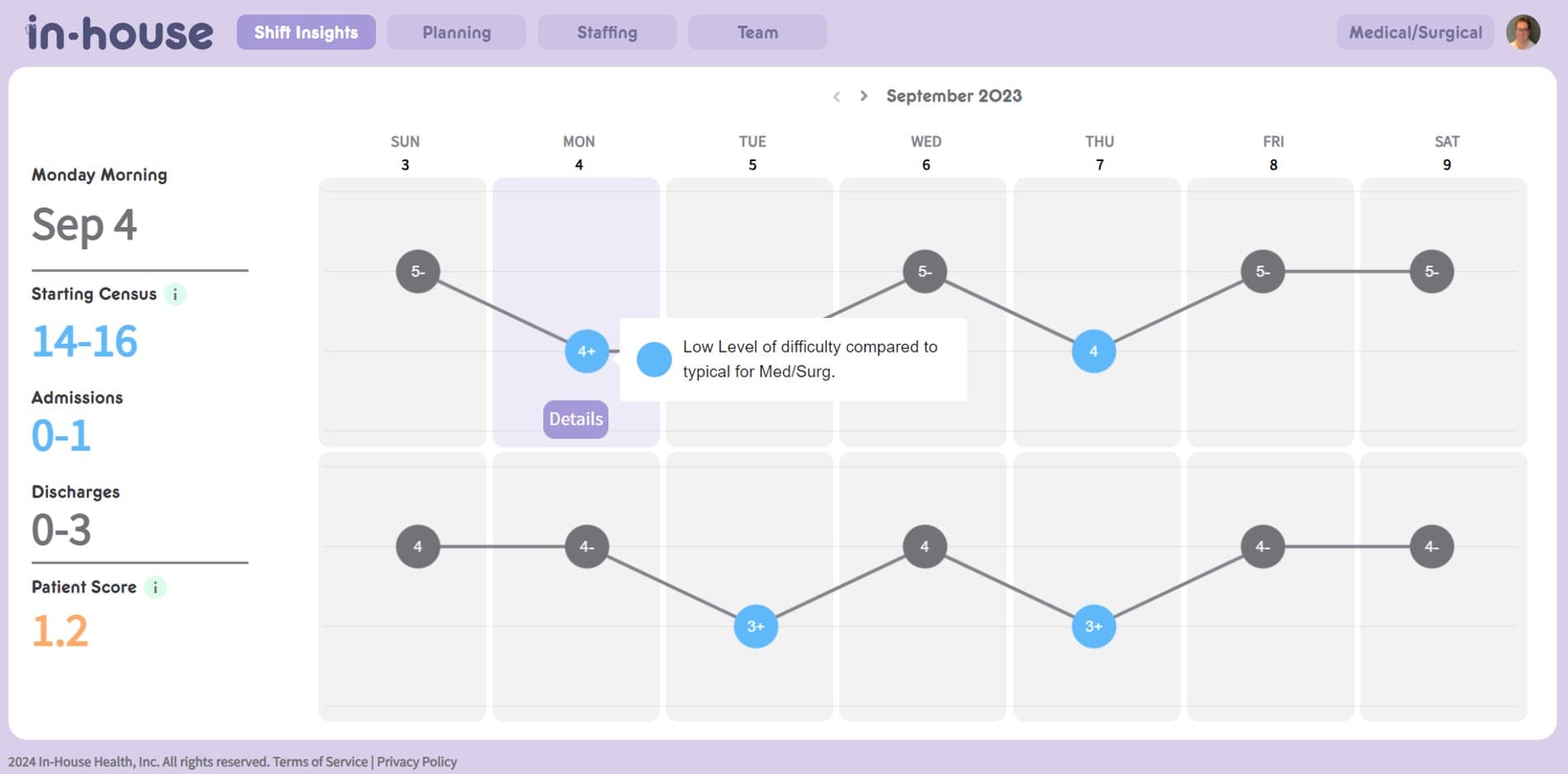Advance to October using the right chevron

pyautogui.click(x=863, y=96)
